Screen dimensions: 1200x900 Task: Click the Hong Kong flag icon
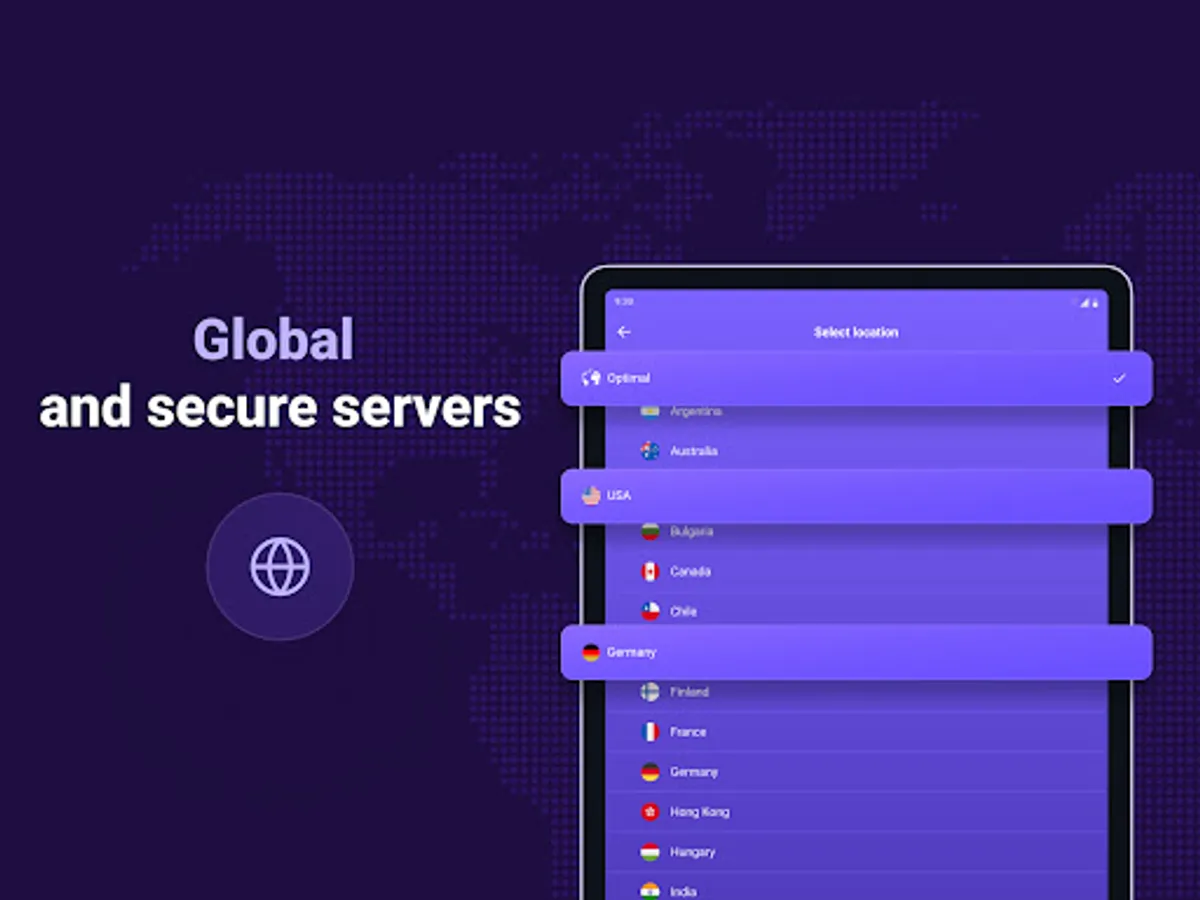650,812
